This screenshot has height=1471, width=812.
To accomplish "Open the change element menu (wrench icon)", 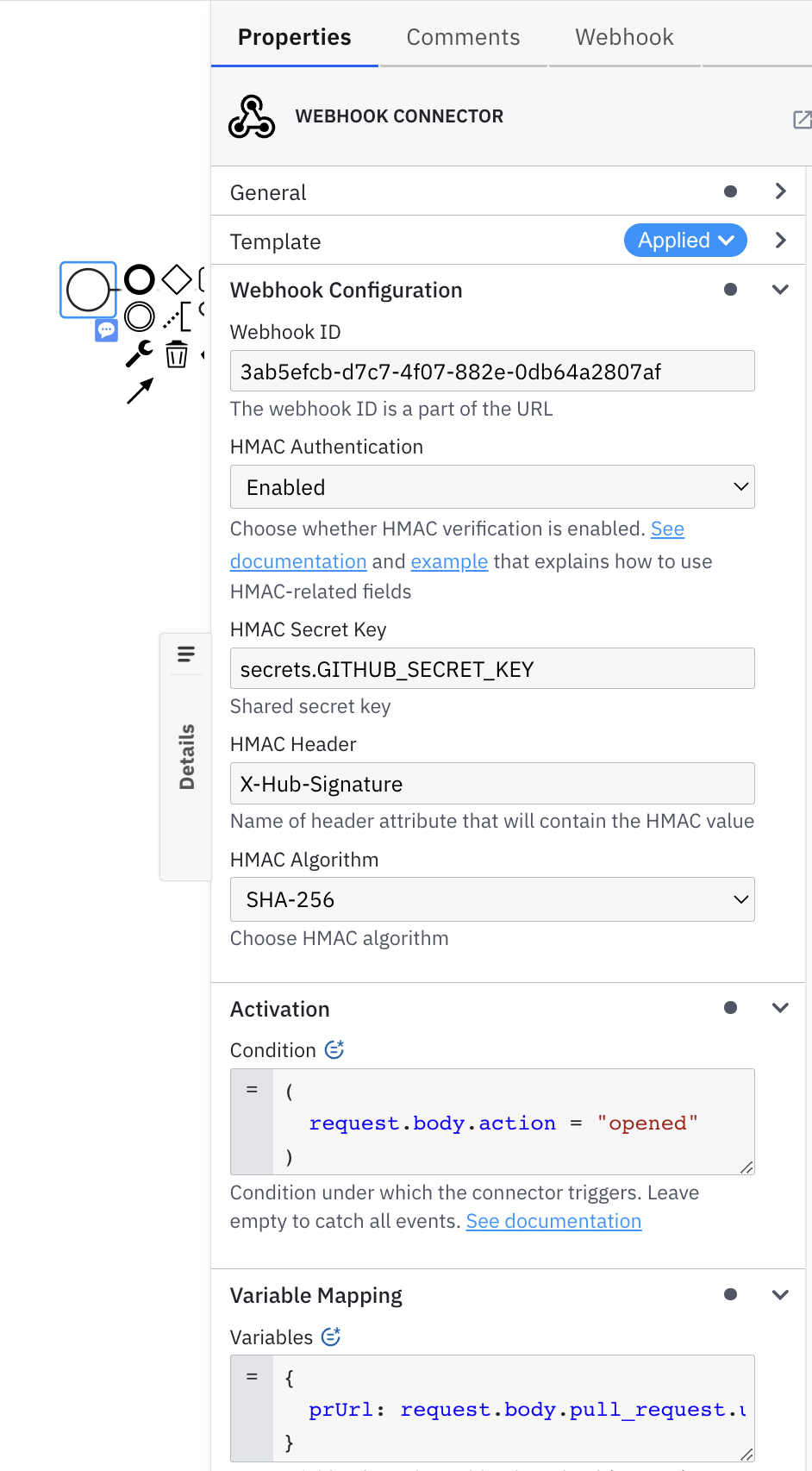I will (138, 354).
